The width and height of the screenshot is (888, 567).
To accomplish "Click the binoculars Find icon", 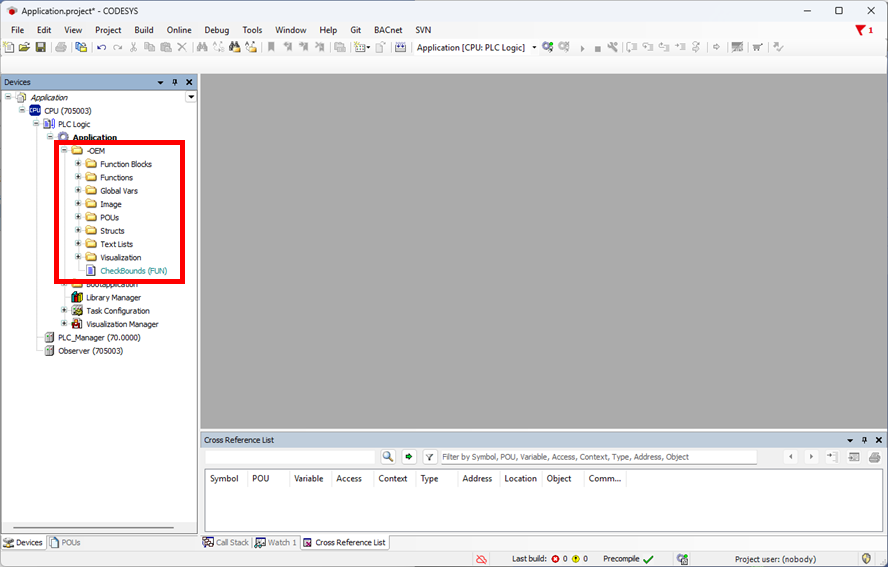I will pos(202,47).
